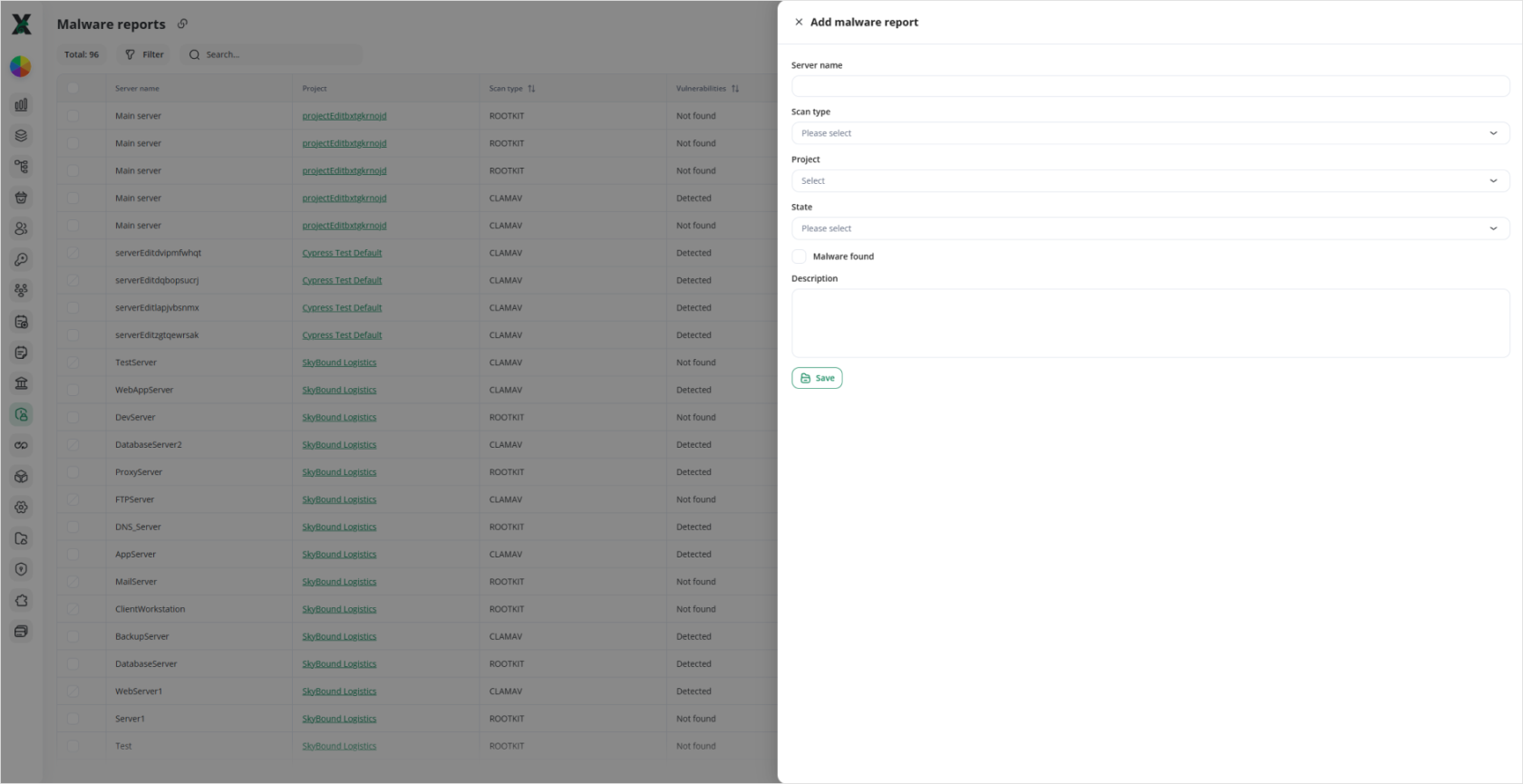
Task: Click the 'Total: 96' count label
Action: [82, 54]
